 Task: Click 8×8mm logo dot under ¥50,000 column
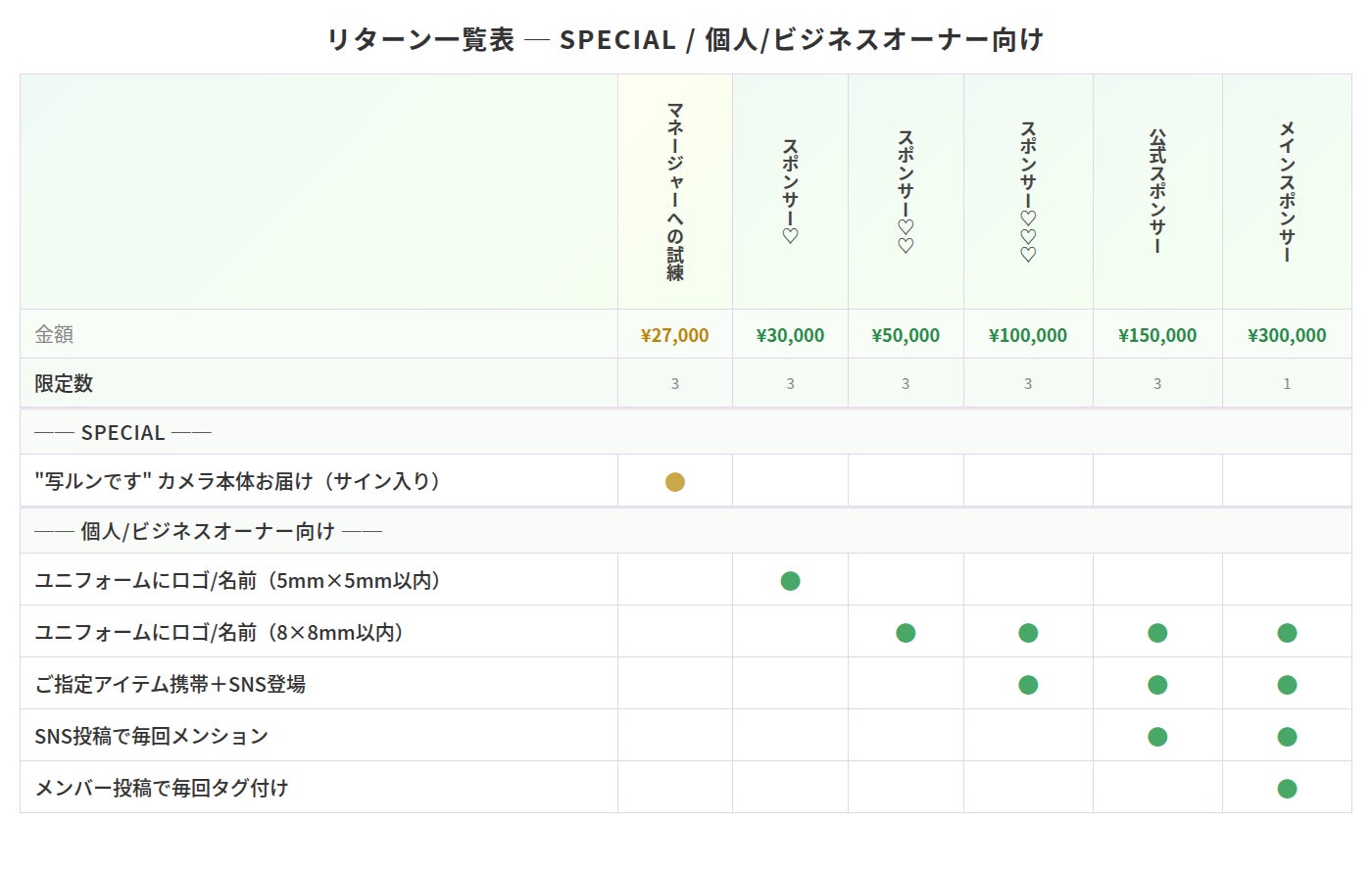pos(906,633)
